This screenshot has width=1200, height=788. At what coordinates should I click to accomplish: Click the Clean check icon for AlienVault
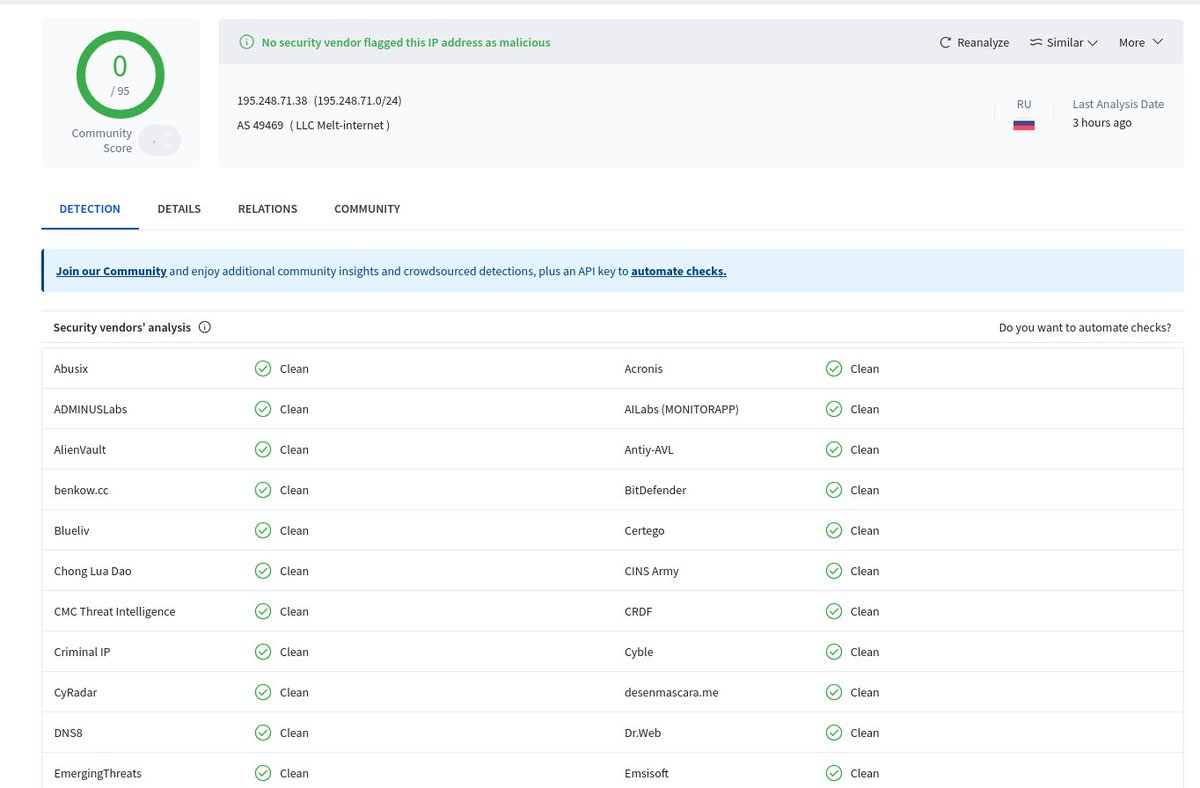(263, 450)
